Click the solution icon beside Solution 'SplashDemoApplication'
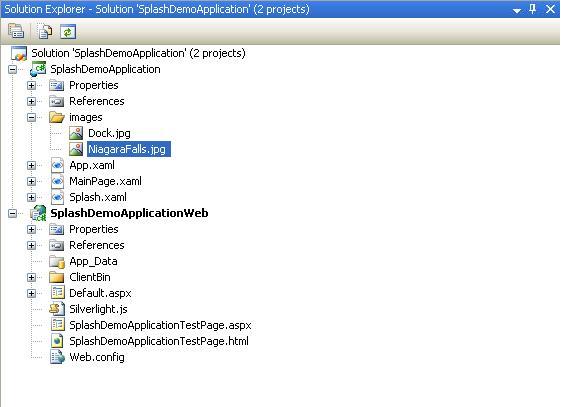 (x=19, y=53)
